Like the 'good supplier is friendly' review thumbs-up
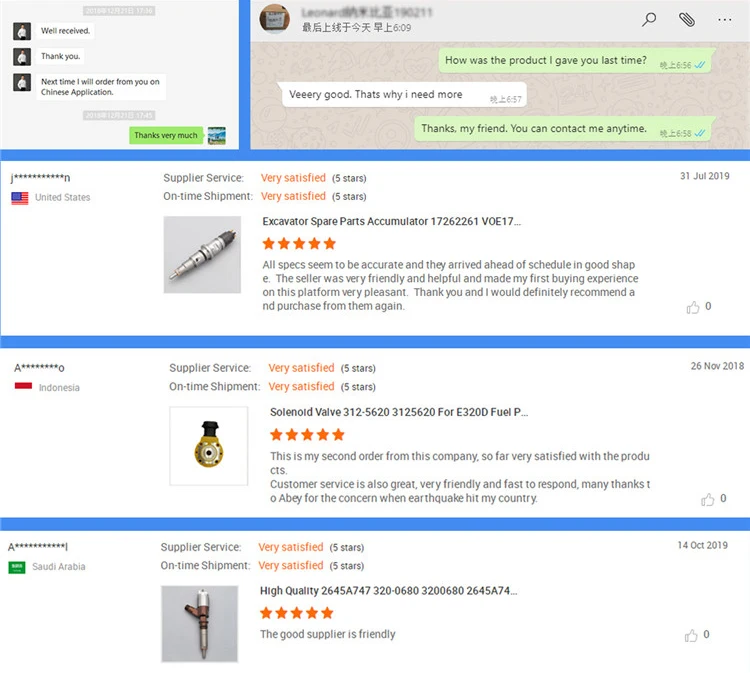Viewport: 750px width, 673px height. click(691, 635)
